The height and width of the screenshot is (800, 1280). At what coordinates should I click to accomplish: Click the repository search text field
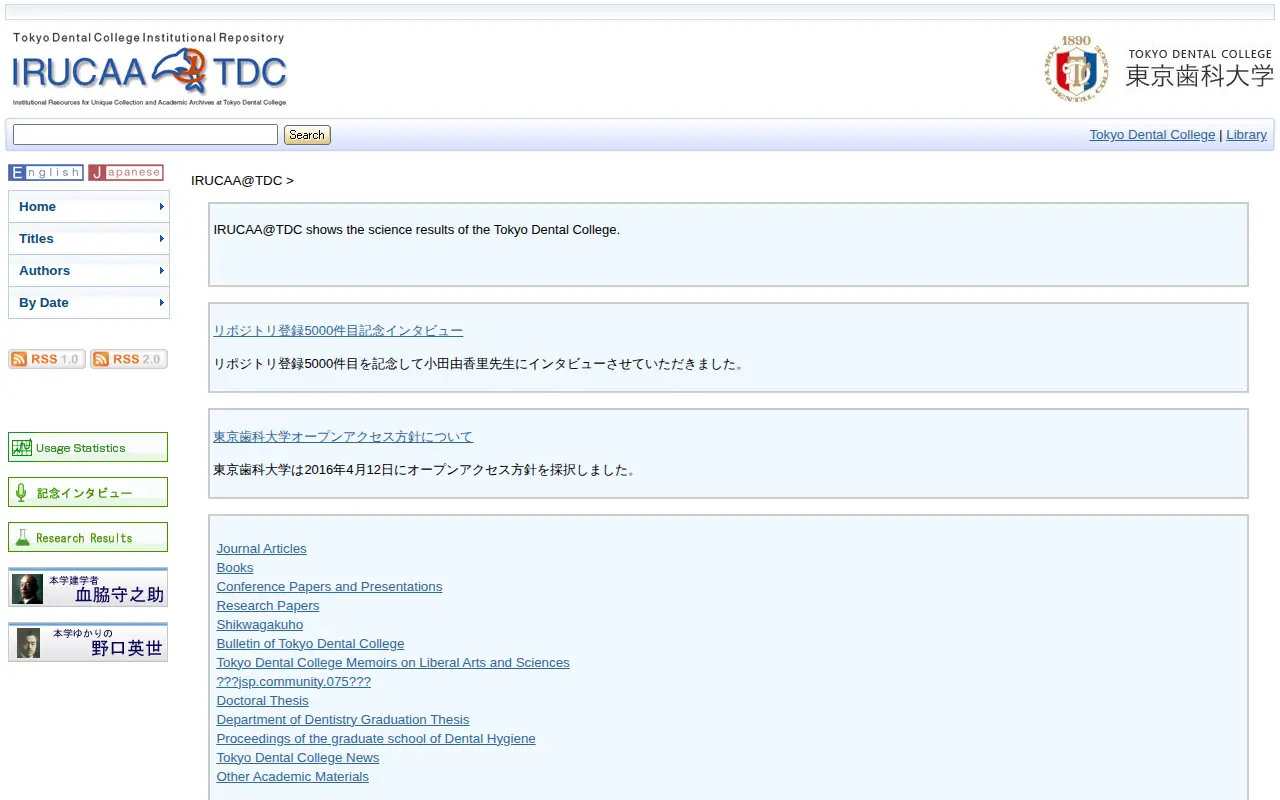click(x=145, y=135)
